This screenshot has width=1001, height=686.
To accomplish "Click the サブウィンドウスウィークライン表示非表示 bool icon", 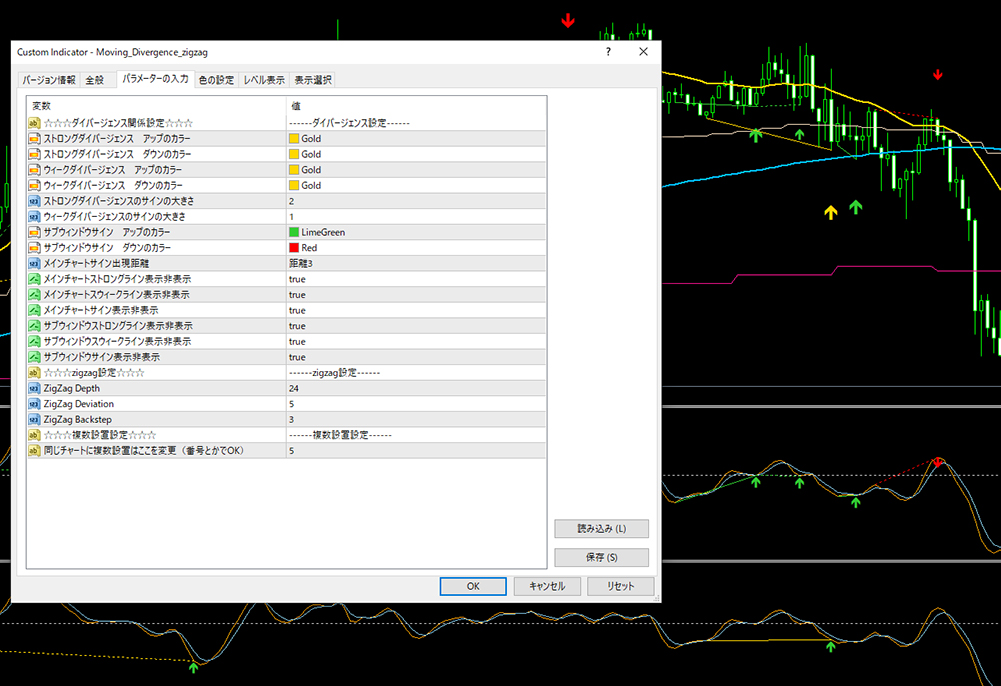I will [x=34, y=341].
